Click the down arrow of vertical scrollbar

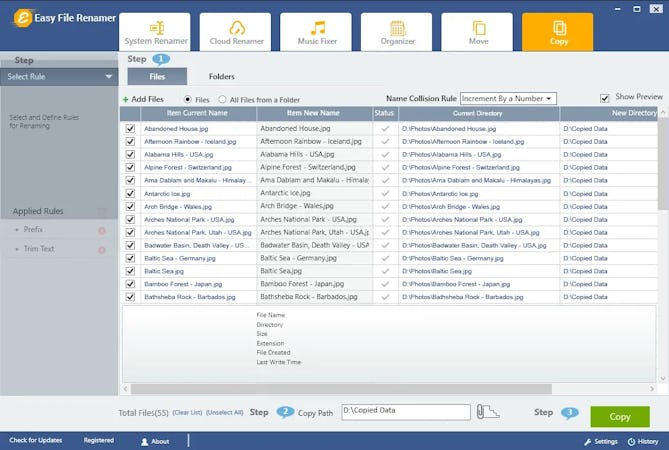point(663,378)
